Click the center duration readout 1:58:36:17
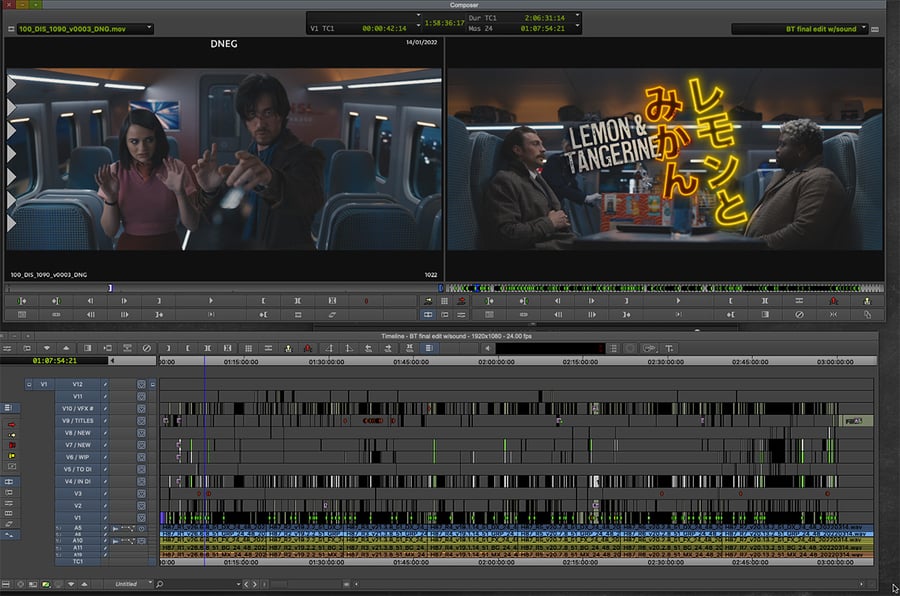 444,23
